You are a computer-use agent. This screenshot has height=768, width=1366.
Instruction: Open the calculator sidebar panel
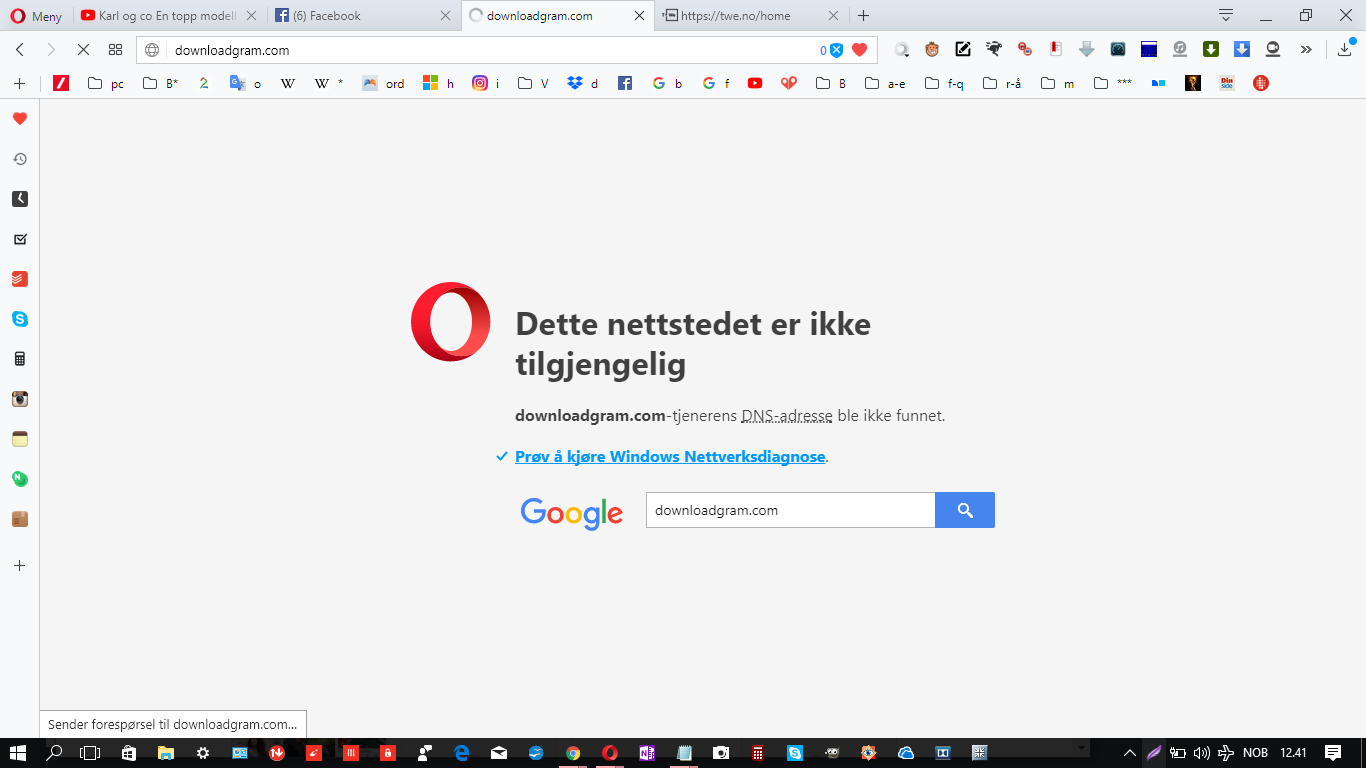tap(20, 359)
